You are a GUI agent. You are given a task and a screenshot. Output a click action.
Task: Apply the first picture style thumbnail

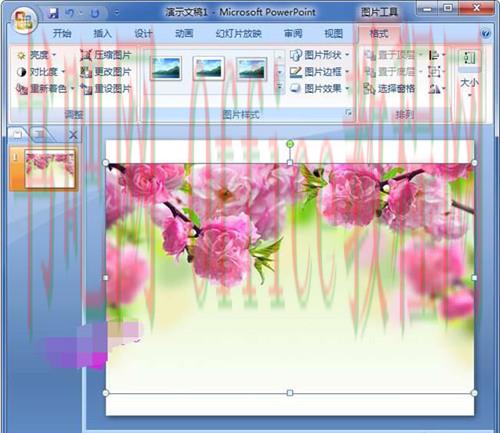click(166, 68)
